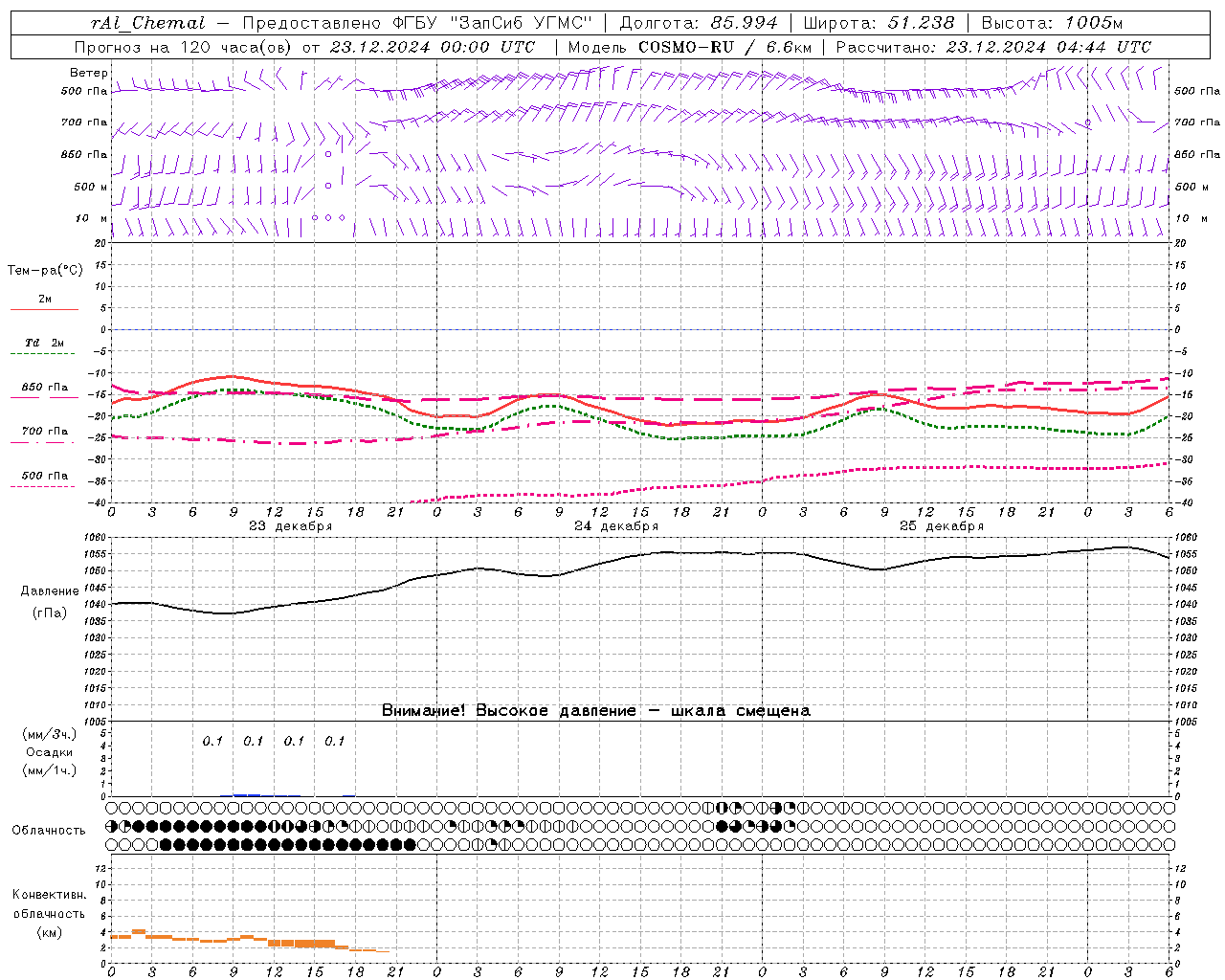Click the Конвективн. panel label
Screen dimensions: 1225x980
coord(50,894)
